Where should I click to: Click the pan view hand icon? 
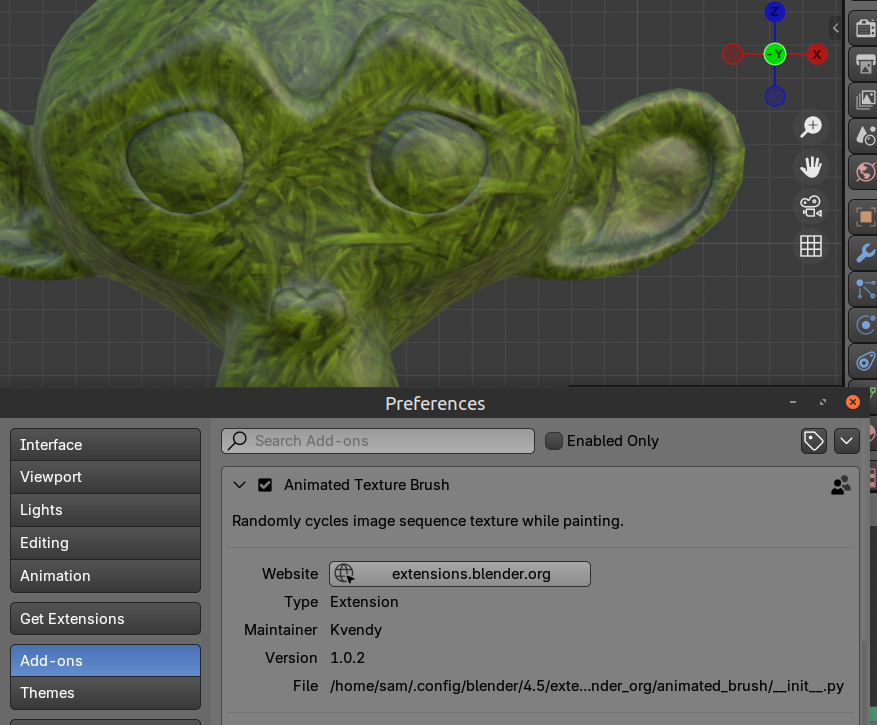(x=811, y=167)
